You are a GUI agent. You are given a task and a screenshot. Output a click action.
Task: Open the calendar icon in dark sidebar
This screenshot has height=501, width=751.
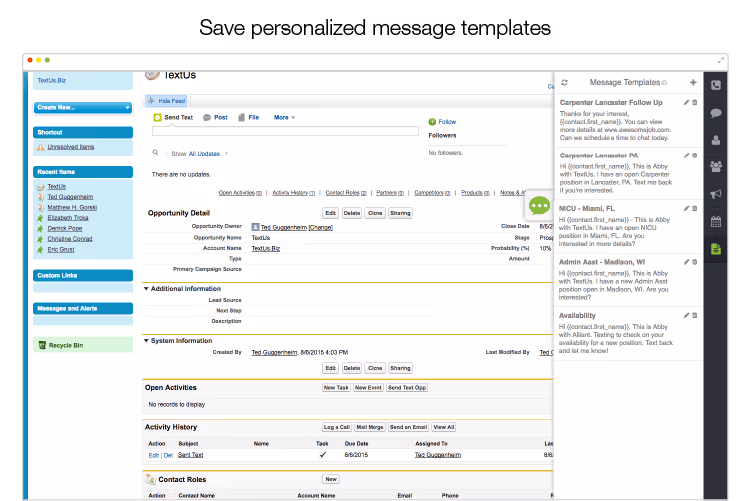pyautogui.click(x=716, y=221)
